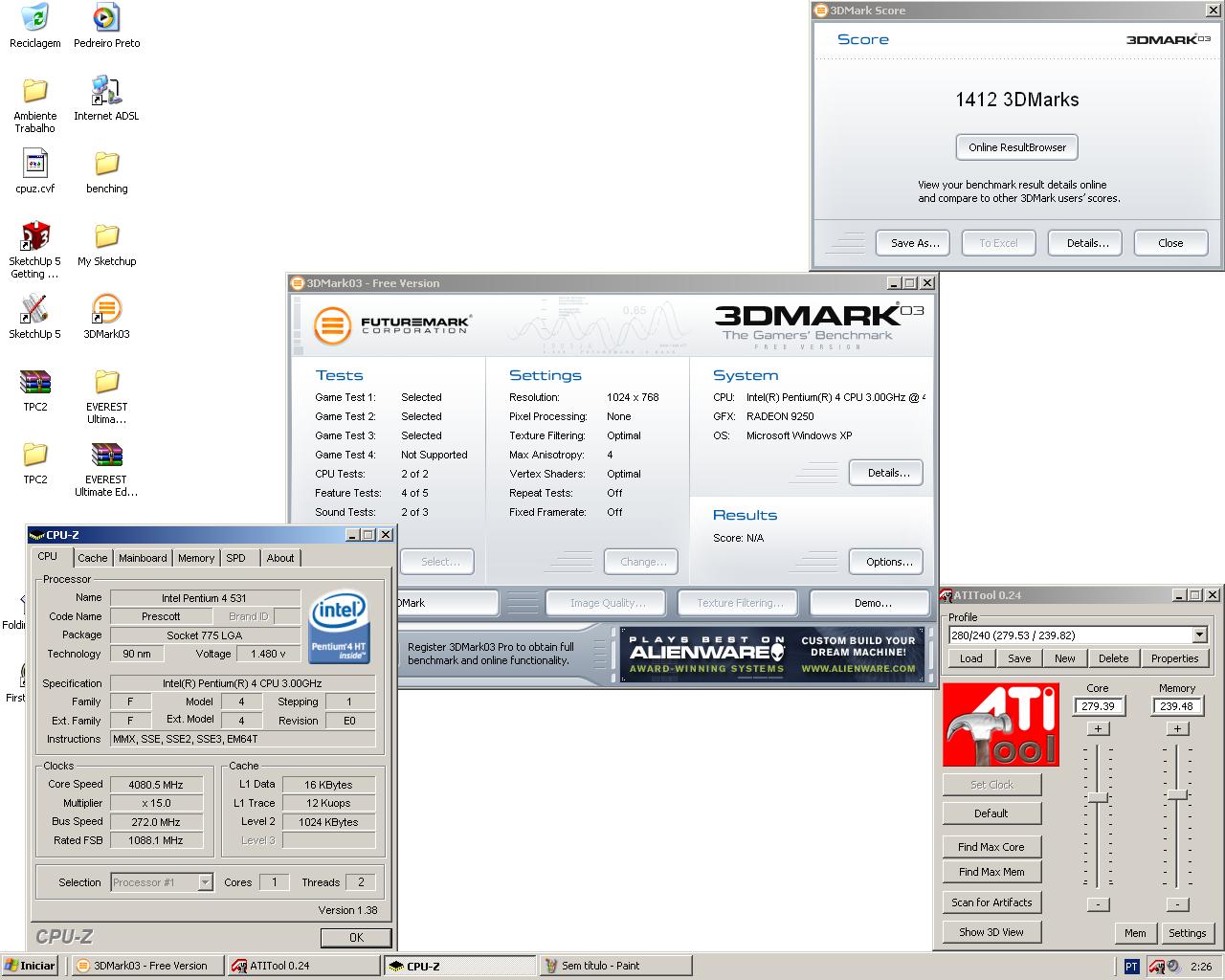The height and width of the screenshot is (980, 1225).
Task: Click Load profile in ATITool
Action: [970, 658]
